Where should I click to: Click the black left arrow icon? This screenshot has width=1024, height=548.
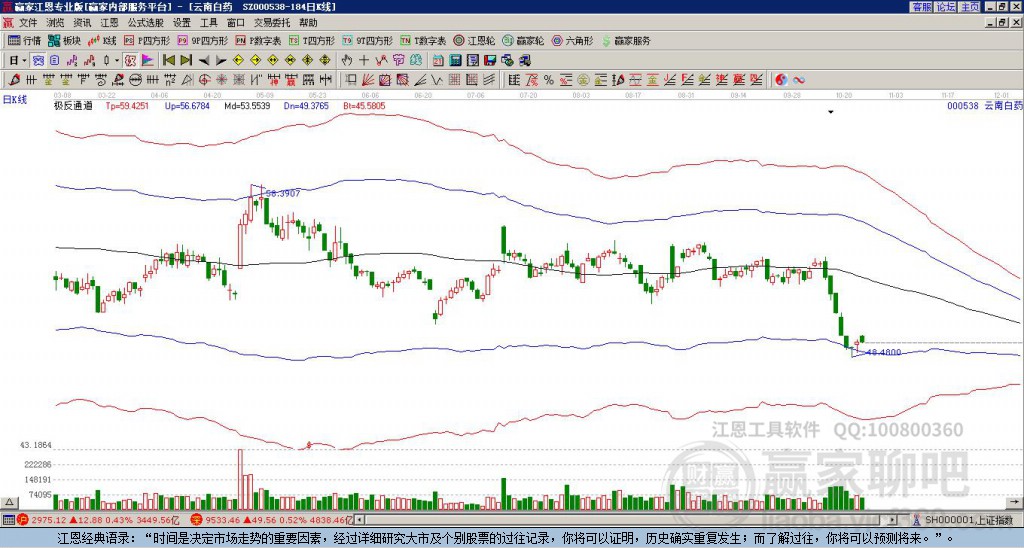[x=204, y=61]
